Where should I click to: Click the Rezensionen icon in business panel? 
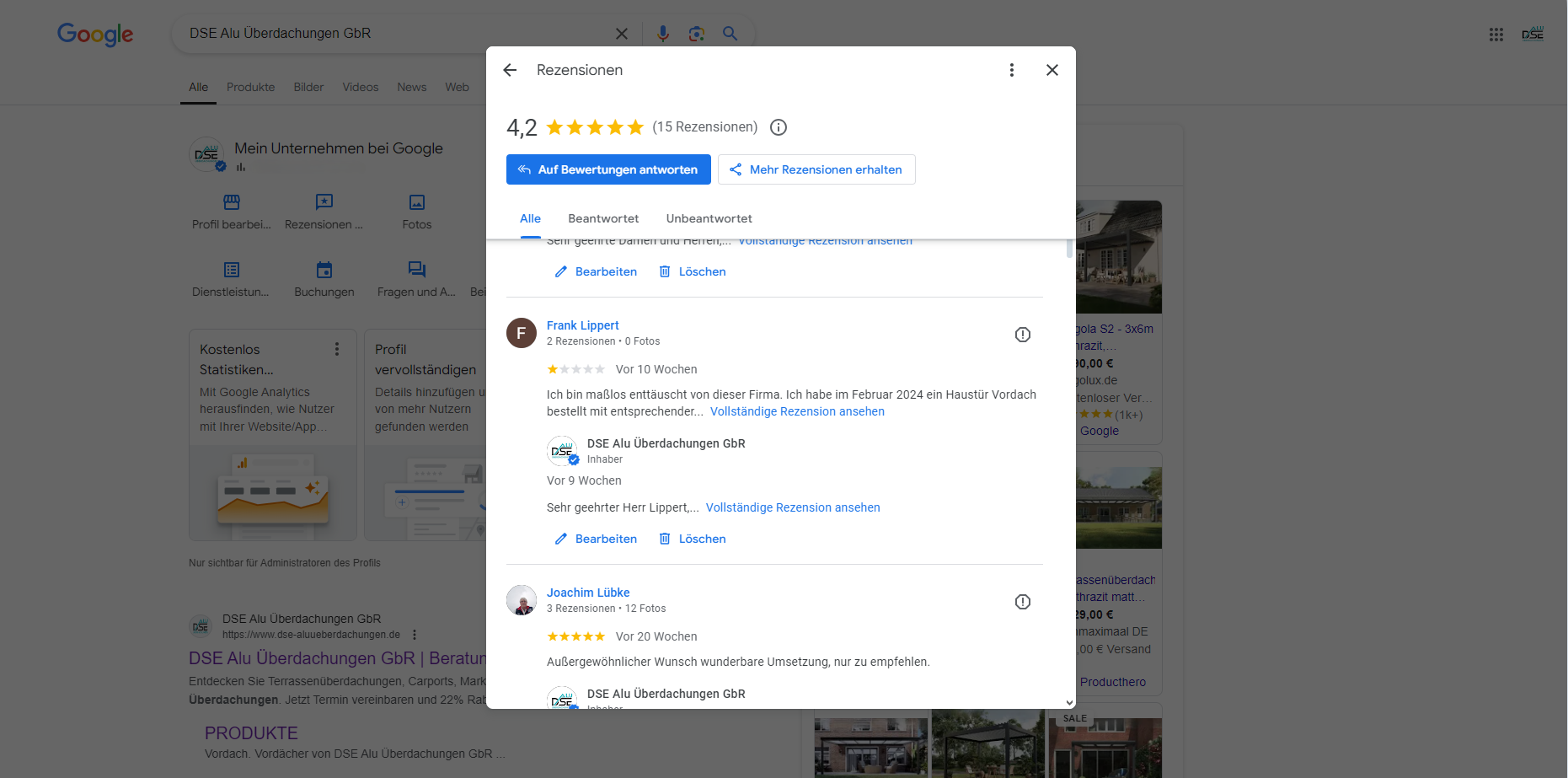coord(324,202)
